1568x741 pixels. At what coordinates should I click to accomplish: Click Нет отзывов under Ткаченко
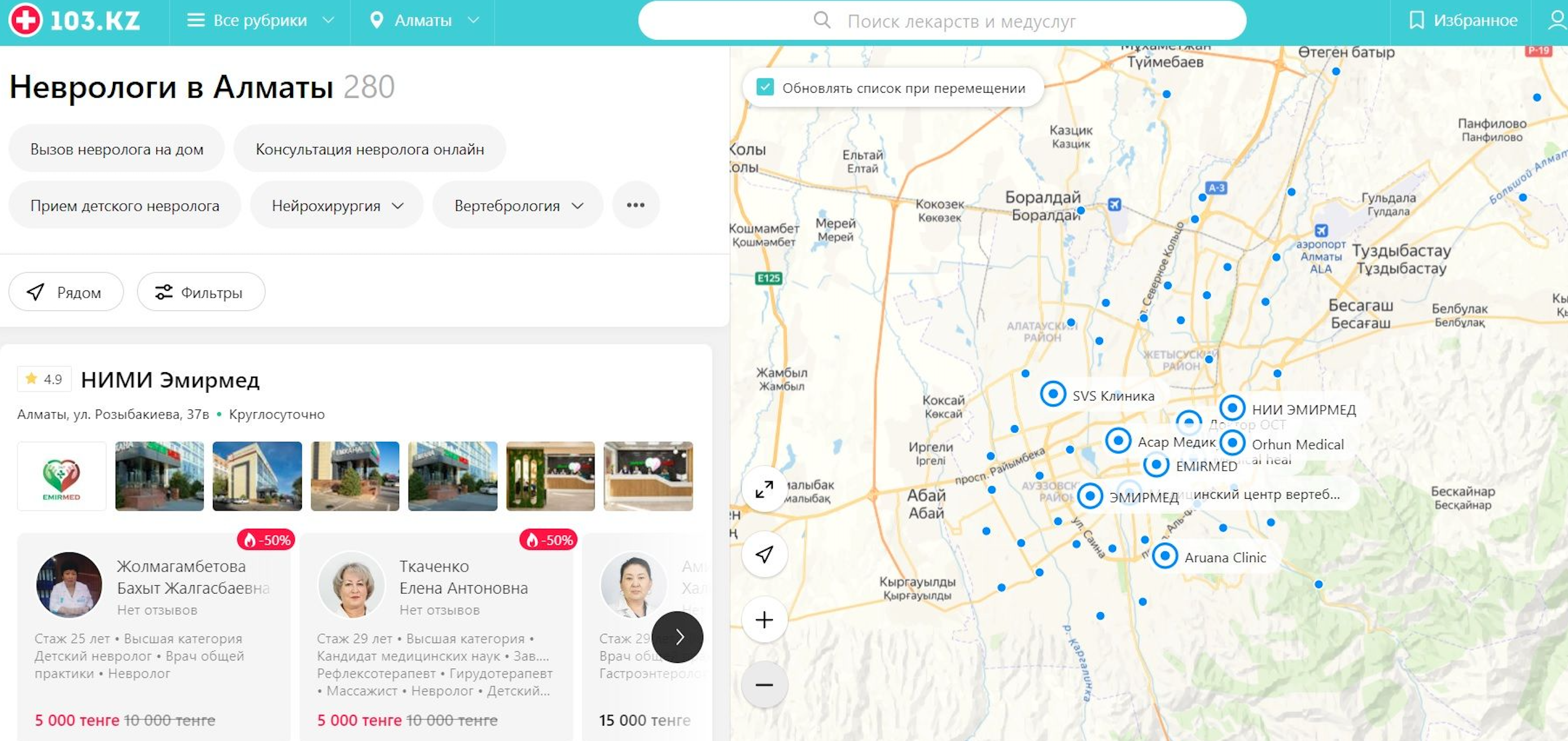440,610
